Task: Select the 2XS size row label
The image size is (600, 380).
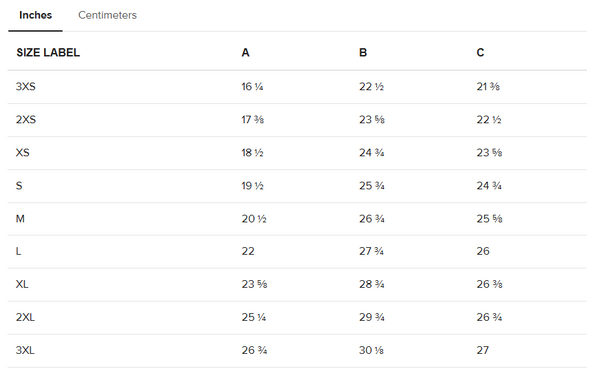Action: 26,120
